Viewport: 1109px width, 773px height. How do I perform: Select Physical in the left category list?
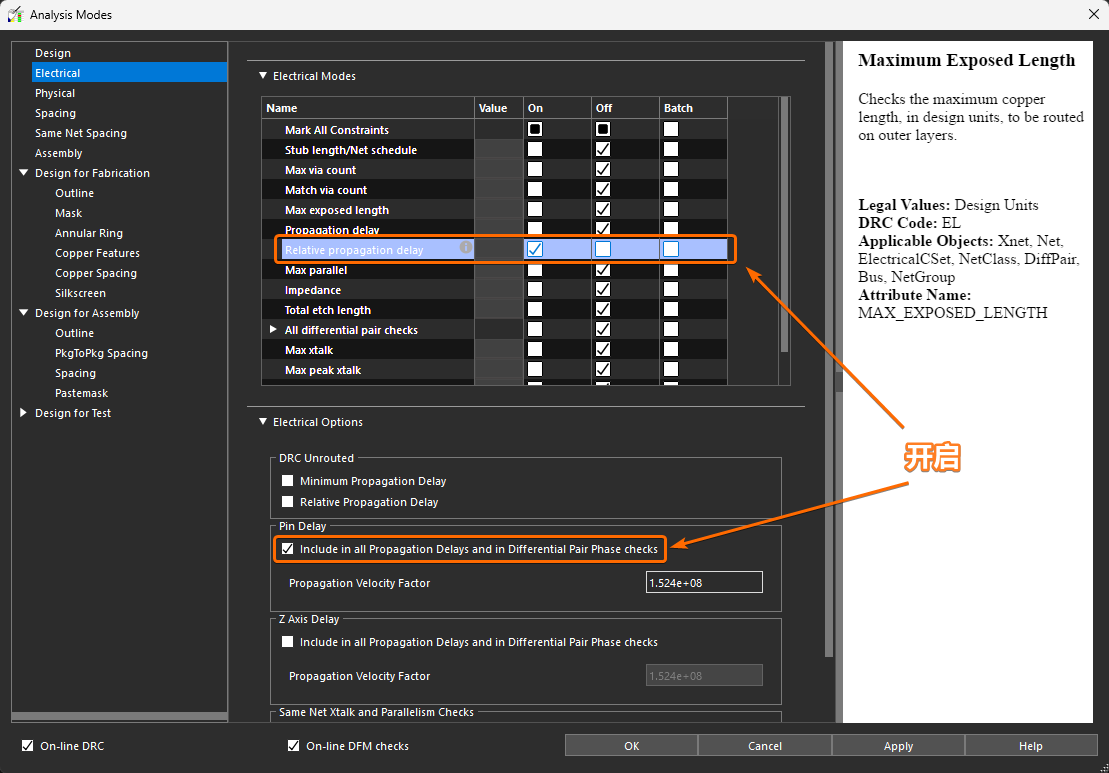click(55, 93)
